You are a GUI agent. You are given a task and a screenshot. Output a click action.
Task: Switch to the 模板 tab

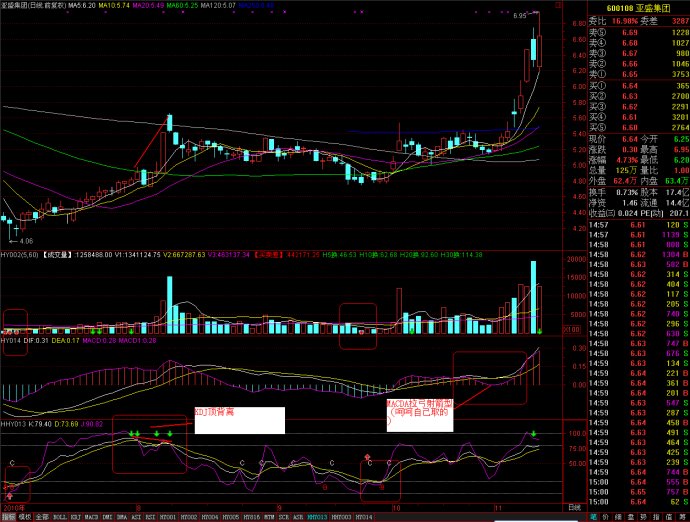click(25, 517)
